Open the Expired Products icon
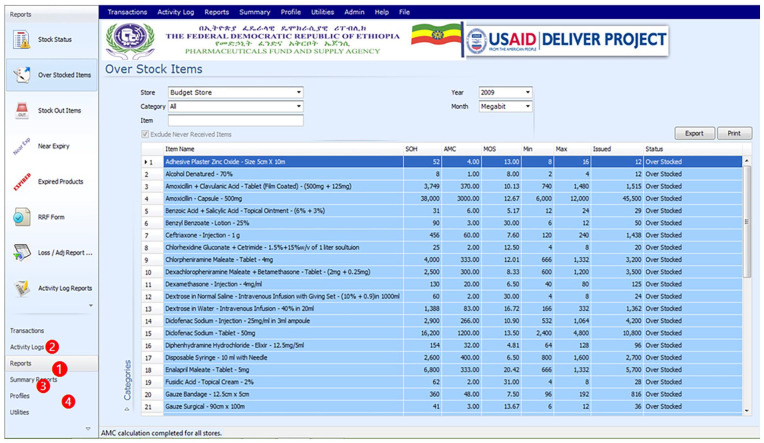 coord(22,182)
